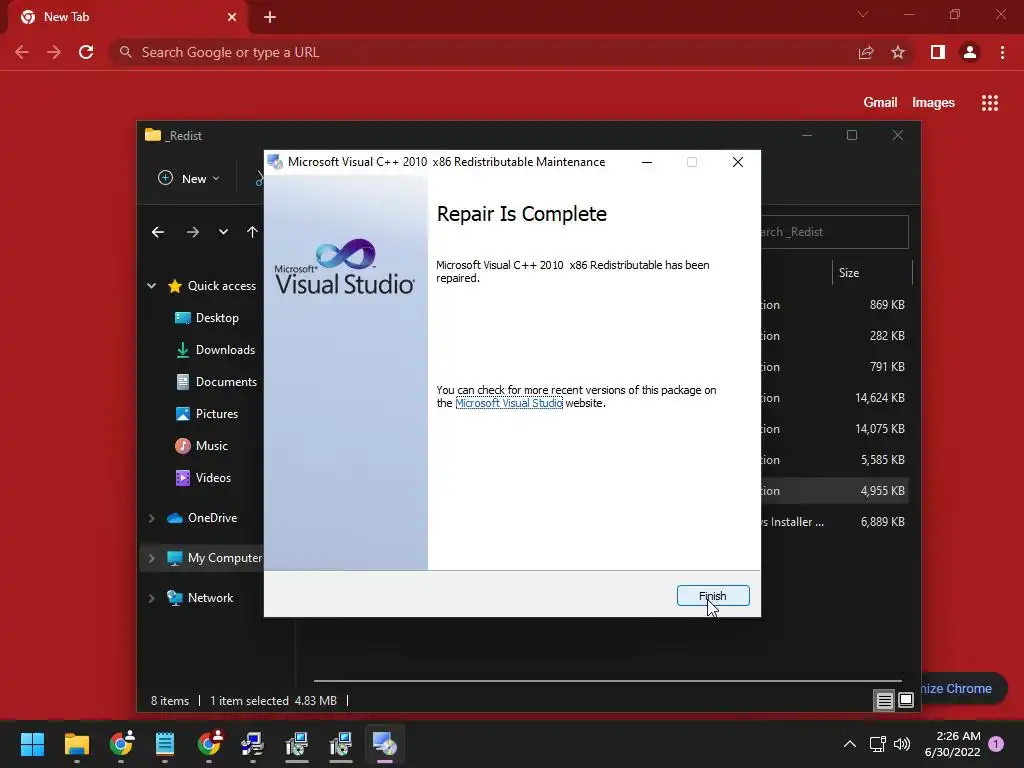1024x768 pixels.
Task: Go back in File Explorer navigation
Action: [157, 232]
